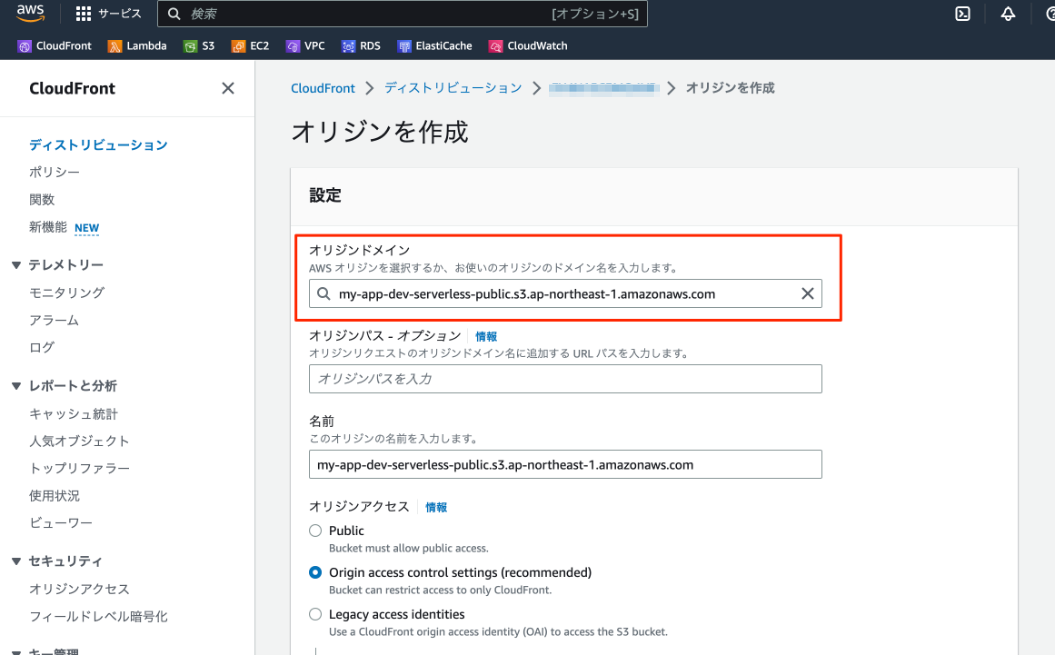This screenshot has height=655, width=1055.
Task: Click the AWS logo home icon
Action: (x=30, y=13)
